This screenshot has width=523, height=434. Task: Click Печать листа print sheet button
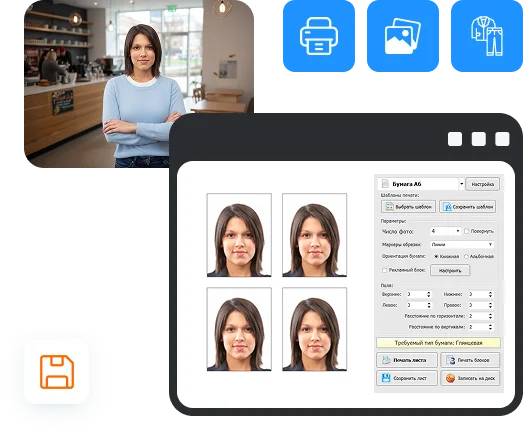[407, 360]
